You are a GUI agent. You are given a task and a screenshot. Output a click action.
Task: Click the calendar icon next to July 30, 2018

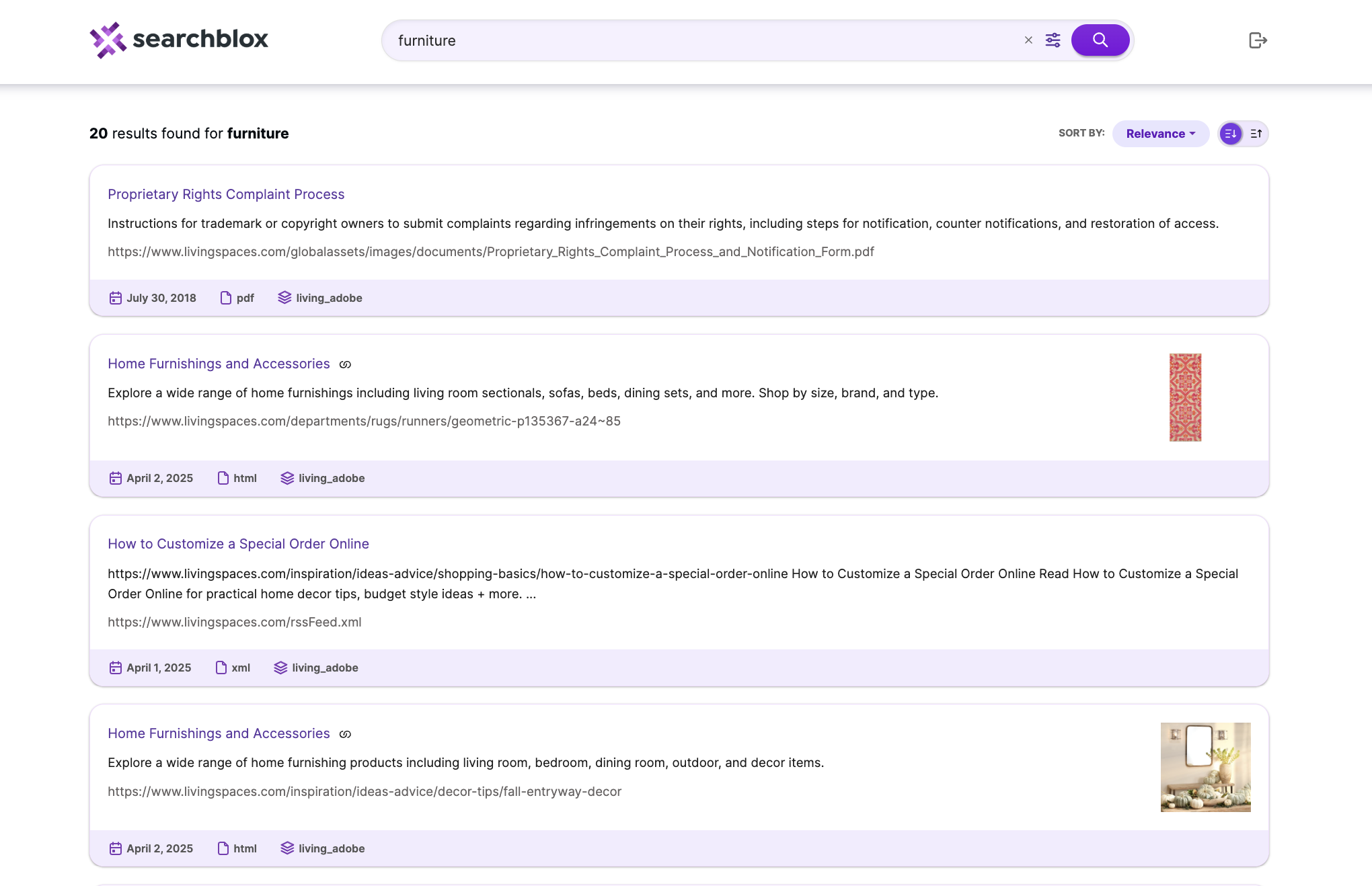(116, 298)
